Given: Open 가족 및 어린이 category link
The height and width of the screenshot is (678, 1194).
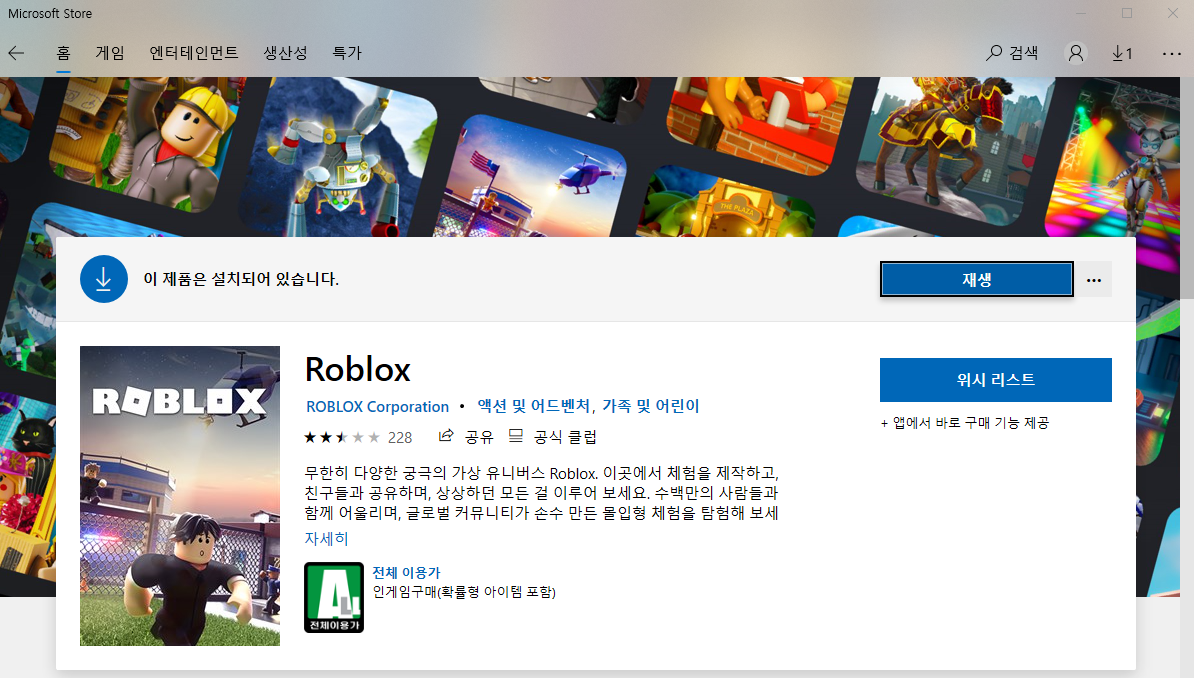Looking at the screenshot, I should coord(651,406).
